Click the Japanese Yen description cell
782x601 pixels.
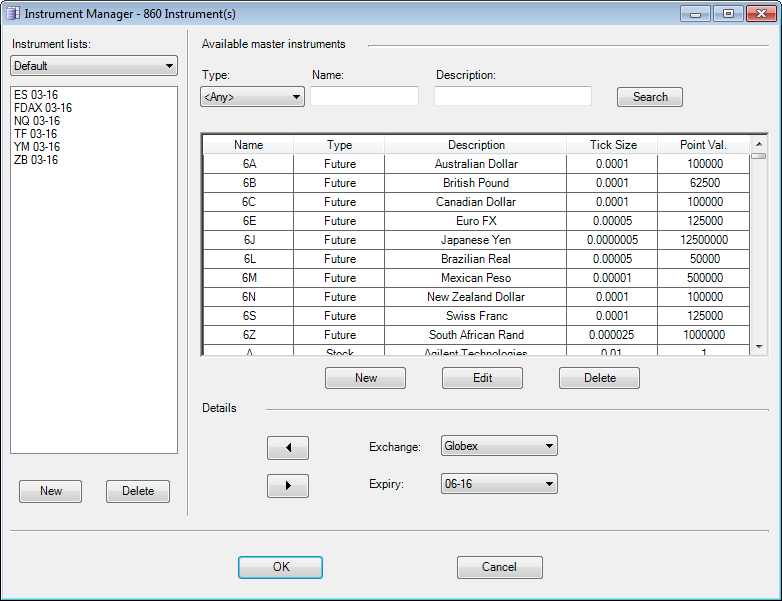tap(476, 240)
